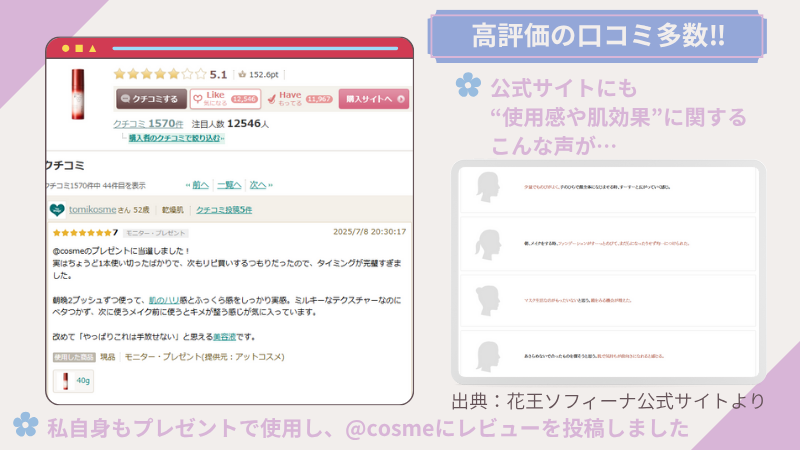Click the 乾燥肌 skin type label
The width and height of the screenshot is (800, 450).
pos(172,210)
